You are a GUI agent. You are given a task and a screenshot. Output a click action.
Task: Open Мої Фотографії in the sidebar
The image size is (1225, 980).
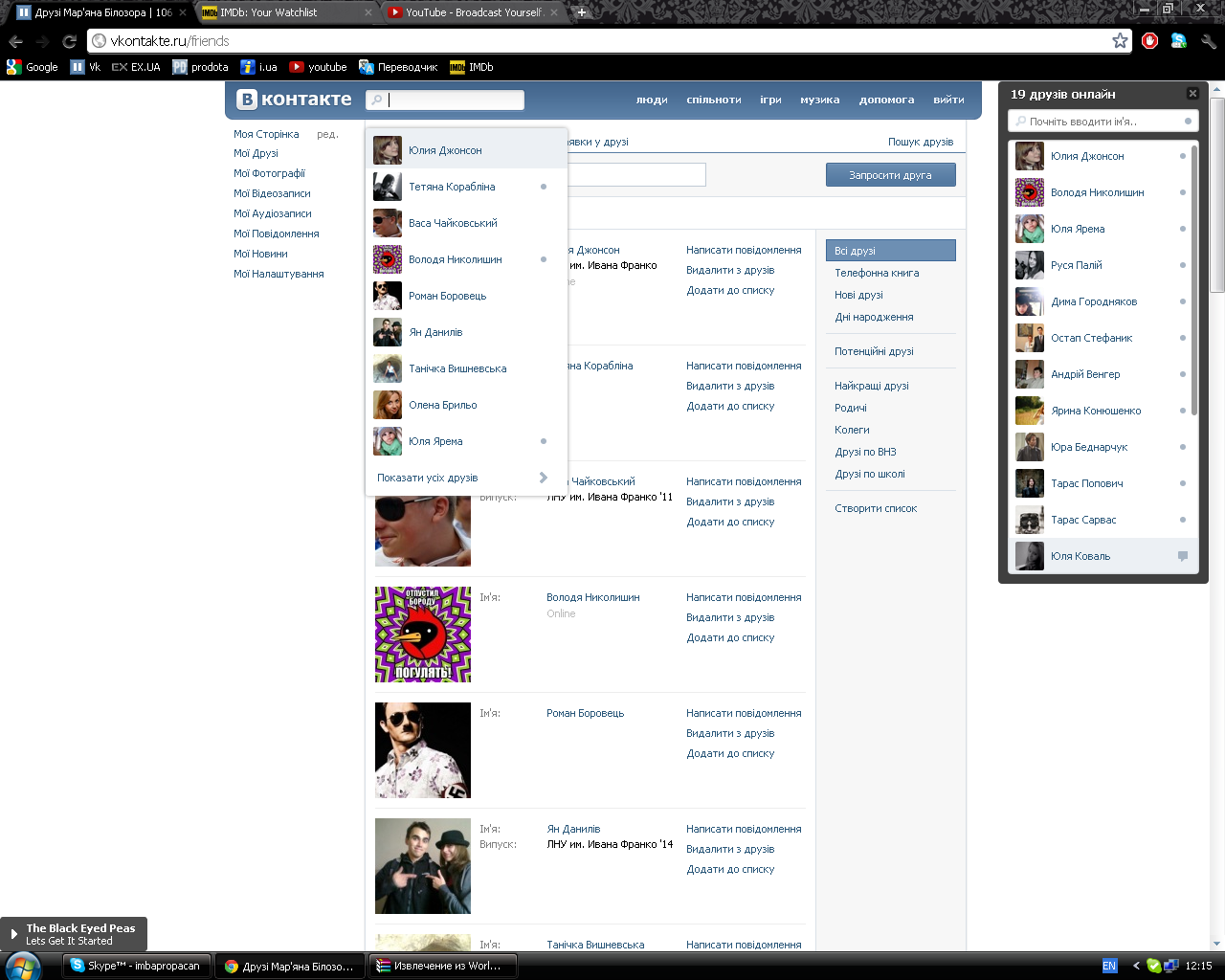pyautogui.click(x=269, y=173)
